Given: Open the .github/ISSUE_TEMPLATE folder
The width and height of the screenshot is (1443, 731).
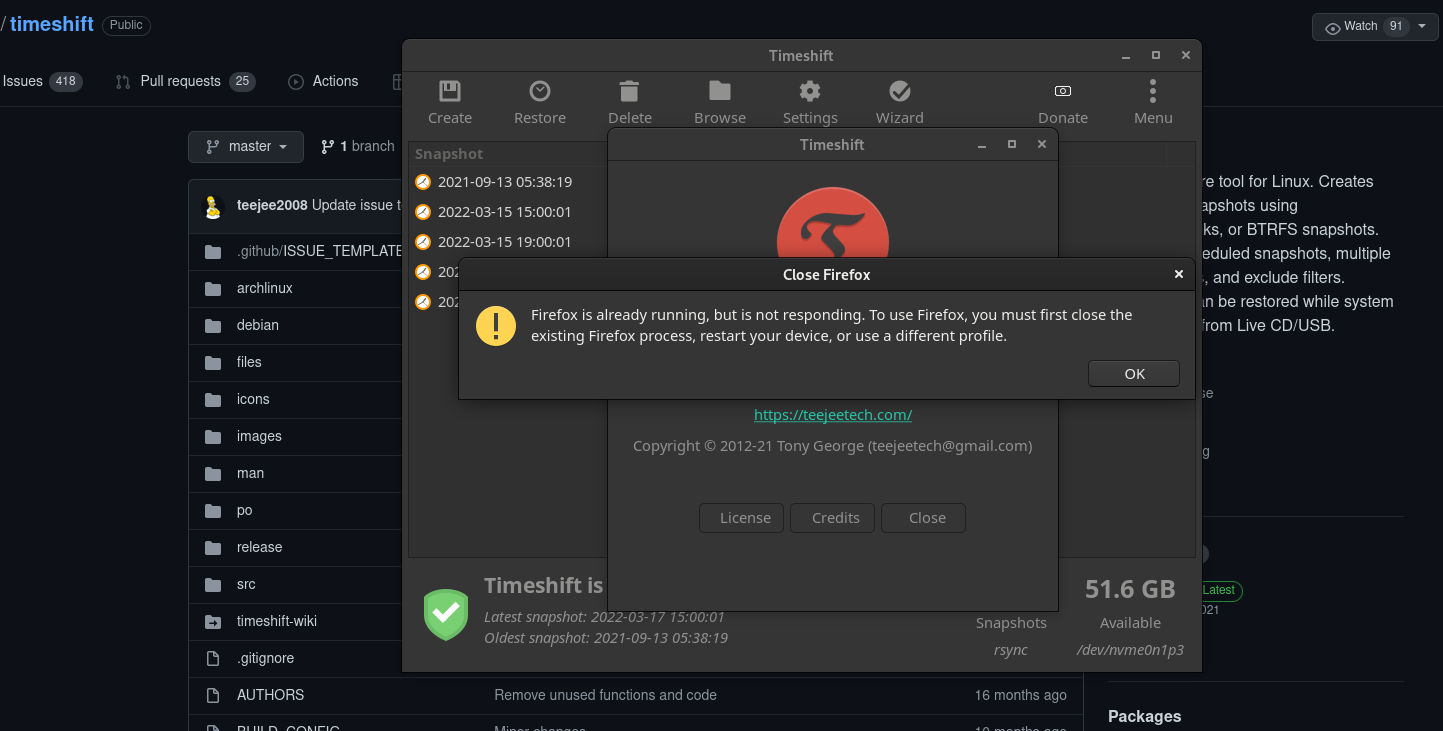Looking at the screenshot, I should click(x=320, y=251).
